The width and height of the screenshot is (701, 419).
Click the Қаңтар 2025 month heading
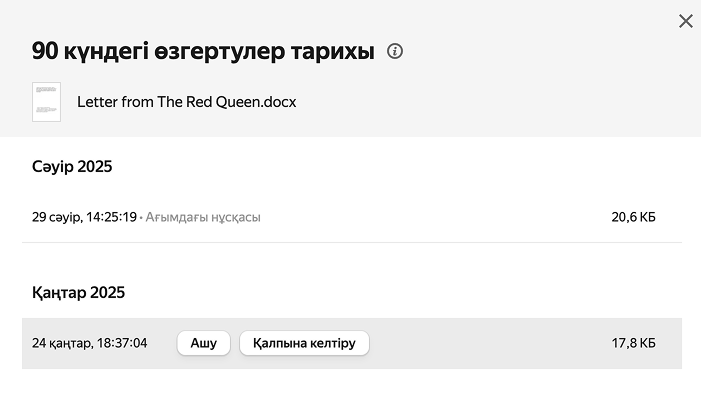[78, 293]
